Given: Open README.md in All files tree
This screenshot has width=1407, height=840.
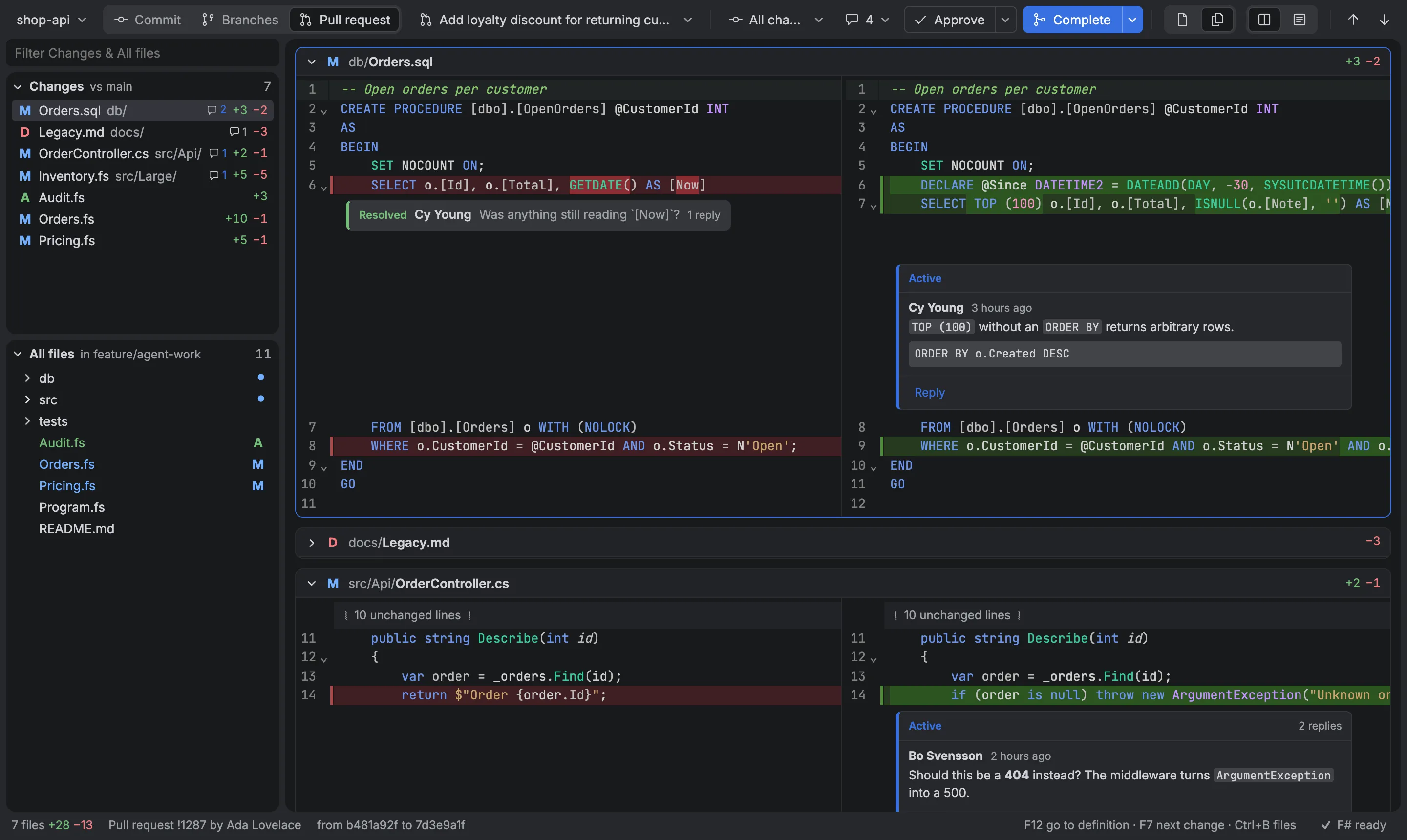Looking at the screenshot, I should point(143,529).
